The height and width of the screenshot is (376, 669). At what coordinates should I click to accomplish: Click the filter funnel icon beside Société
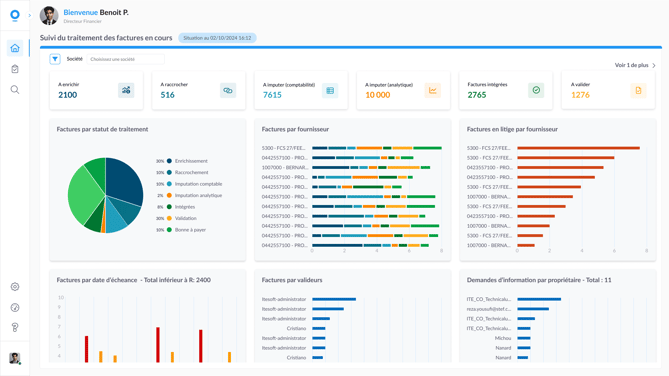tap(55, 59)
